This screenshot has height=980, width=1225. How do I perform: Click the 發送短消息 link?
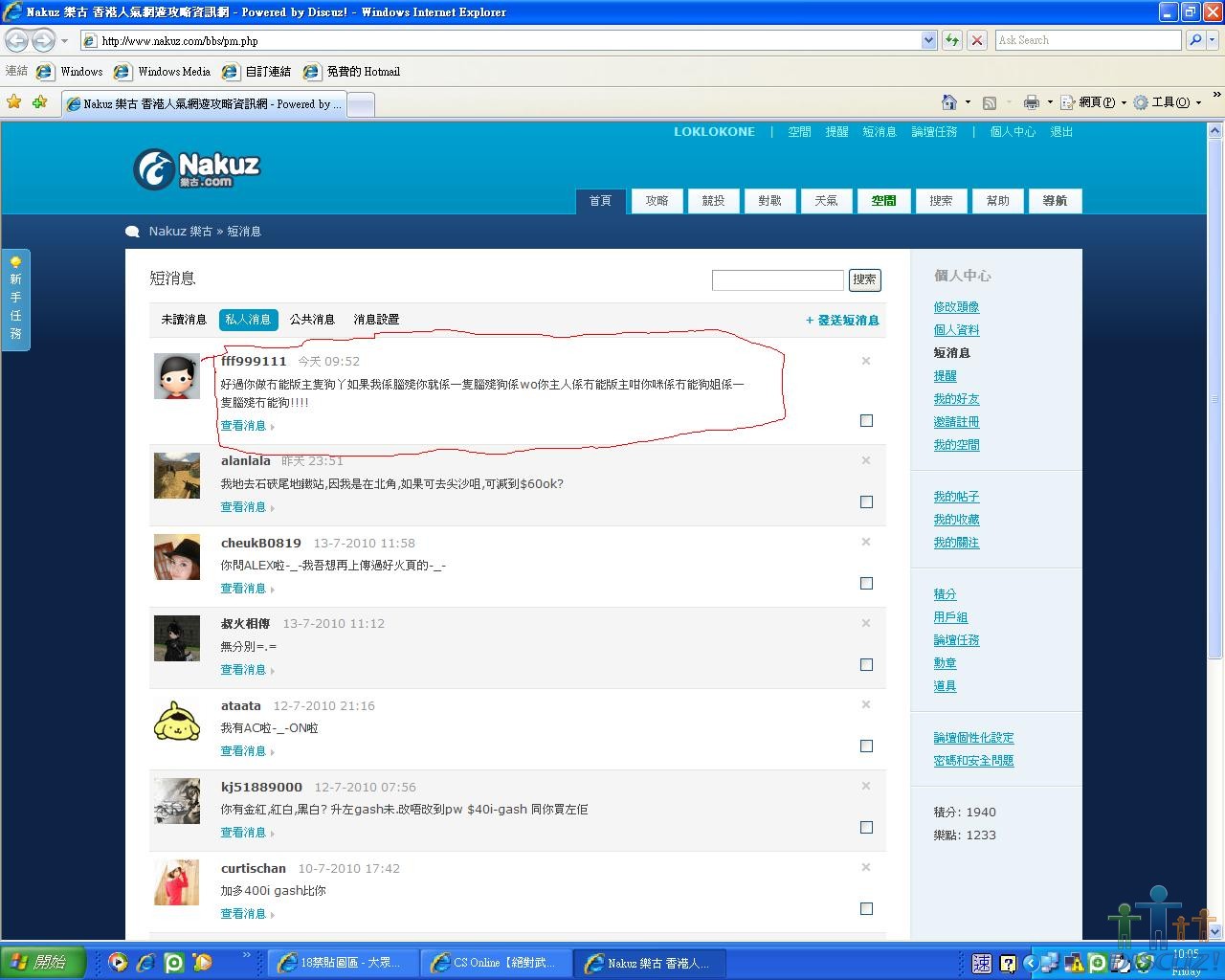(842, 321)
